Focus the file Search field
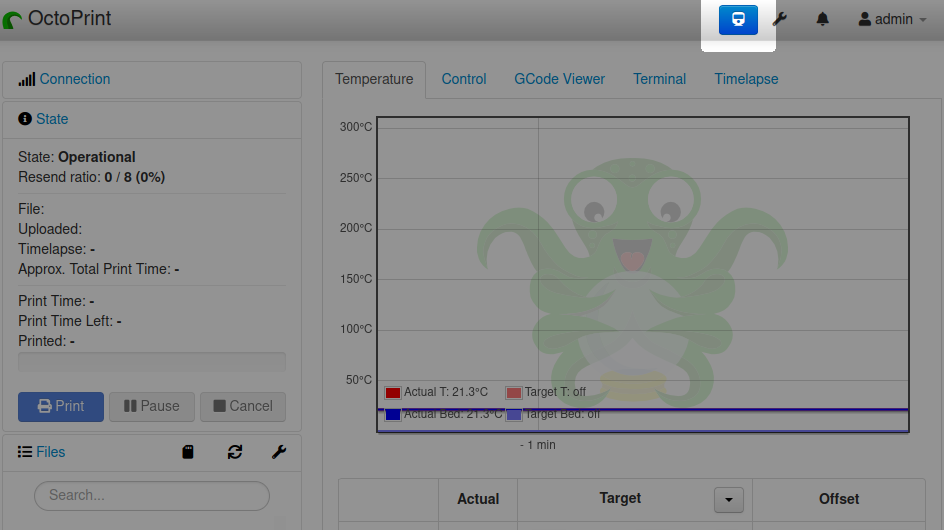The height and width of the screenshot is (530, 944). 152,496
